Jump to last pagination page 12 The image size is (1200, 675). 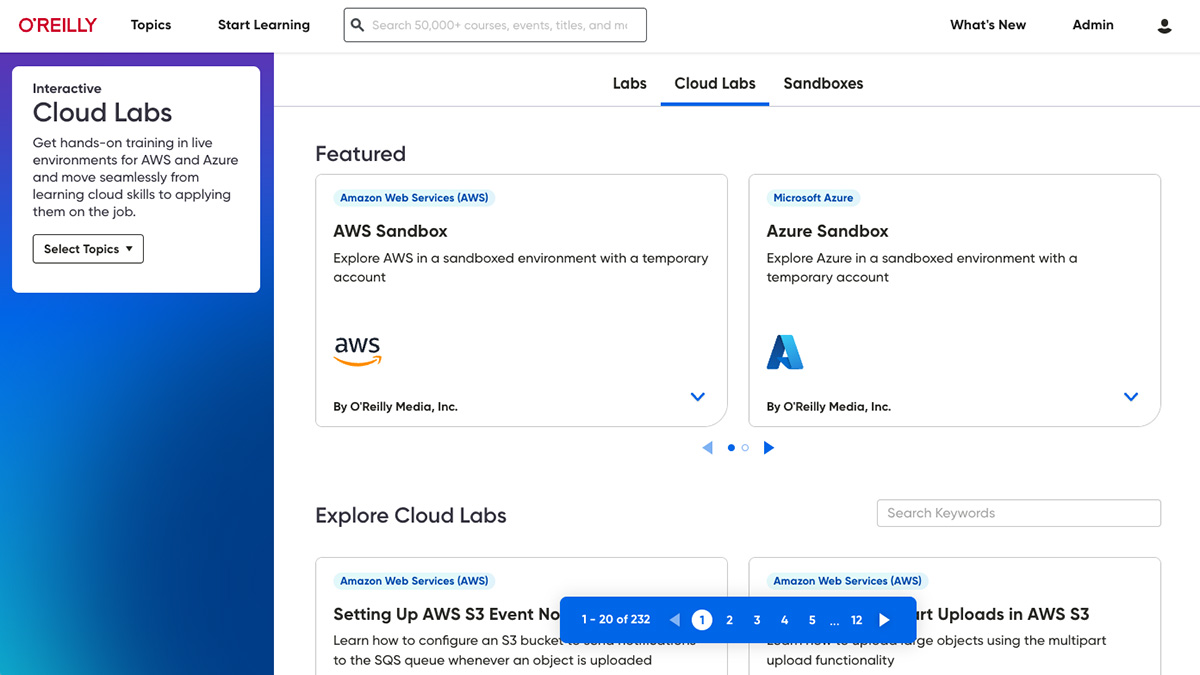[x=857, y=620]
